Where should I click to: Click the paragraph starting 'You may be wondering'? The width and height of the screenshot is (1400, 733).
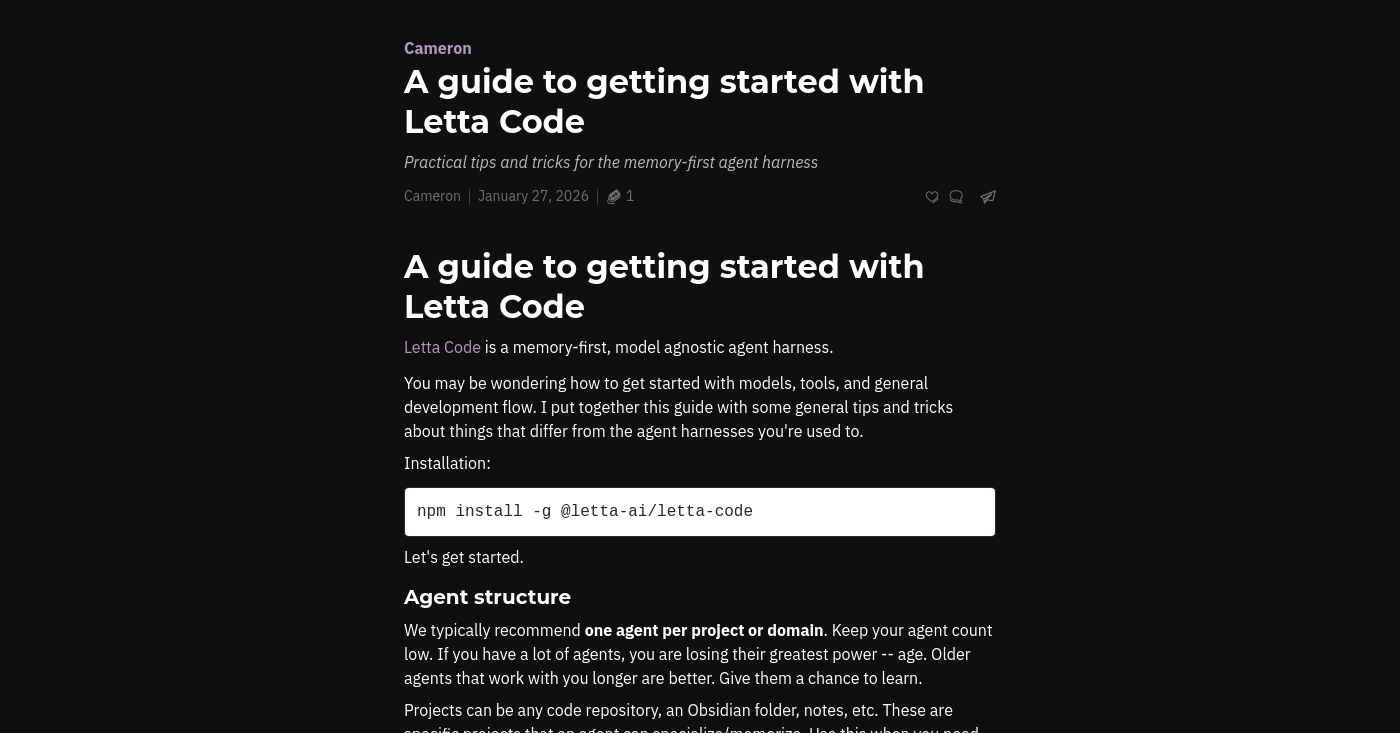pos(679,407)
